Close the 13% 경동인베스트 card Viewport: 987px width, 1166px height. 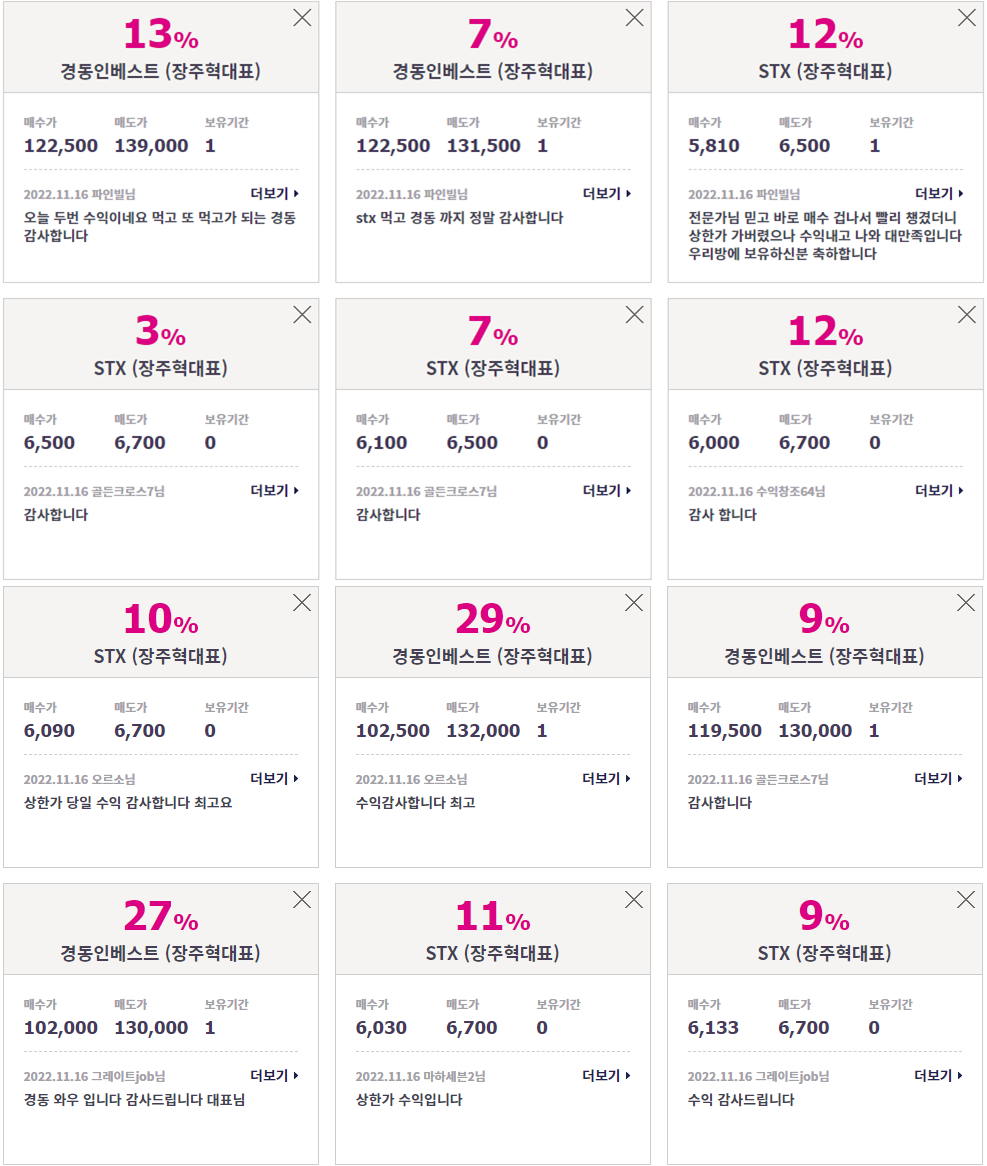(302, 18)
